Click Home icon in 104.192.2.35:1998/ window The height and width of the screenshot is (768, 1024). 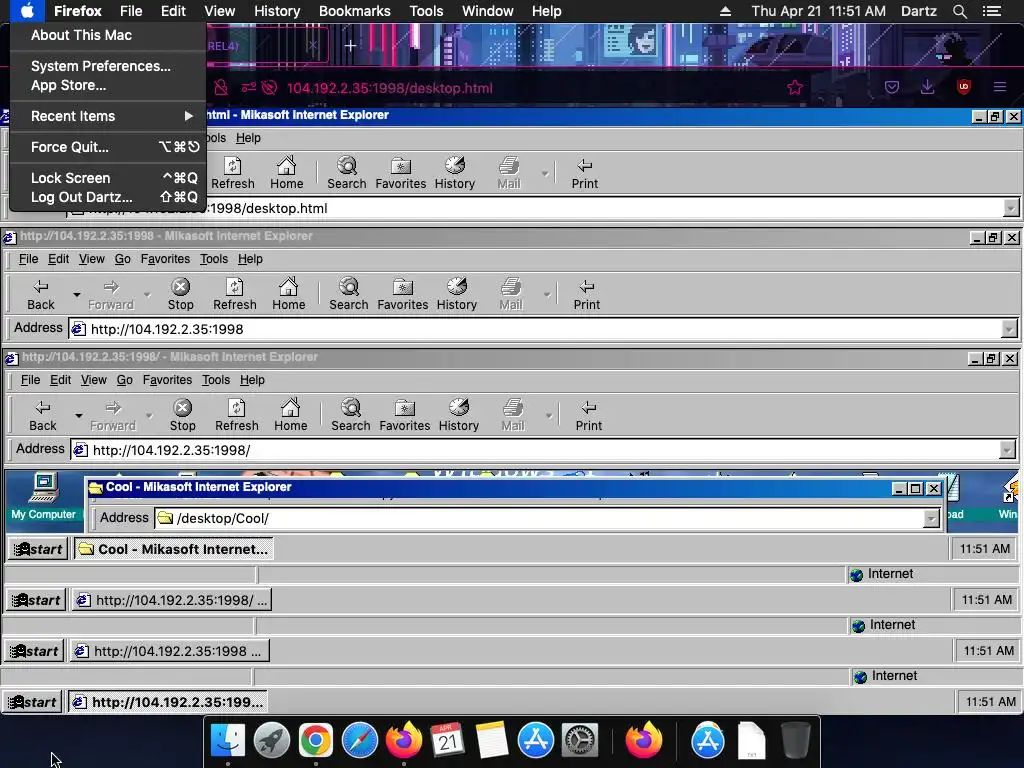pyautogui.click(x=291, y=415)
